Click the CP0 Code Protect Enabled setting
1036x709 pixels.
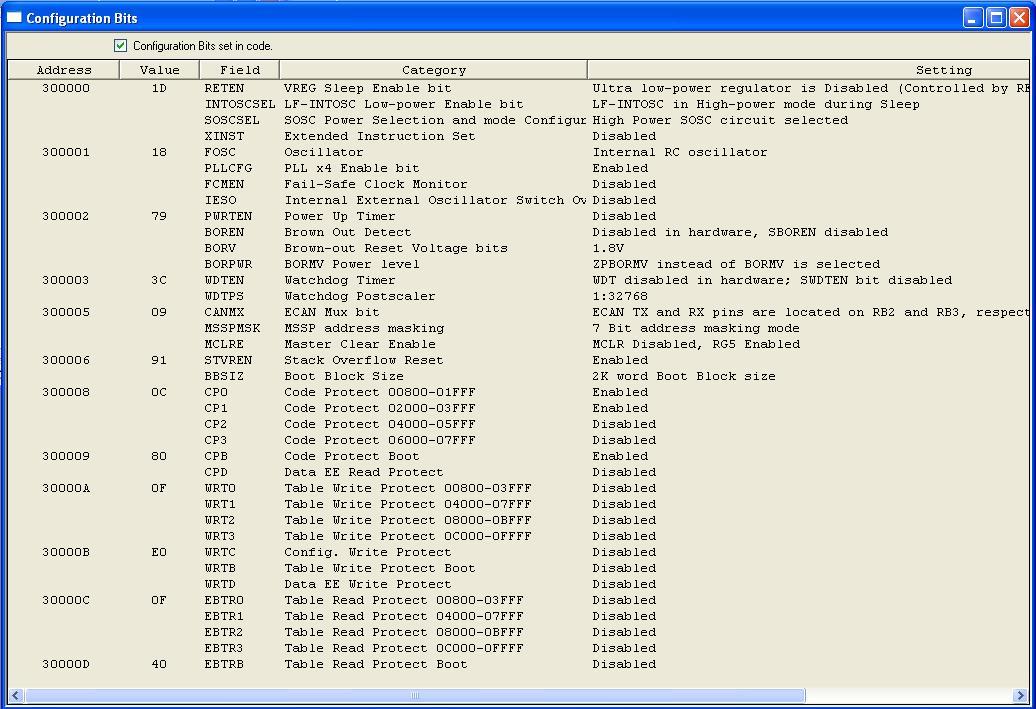click(x=620, y=392)
